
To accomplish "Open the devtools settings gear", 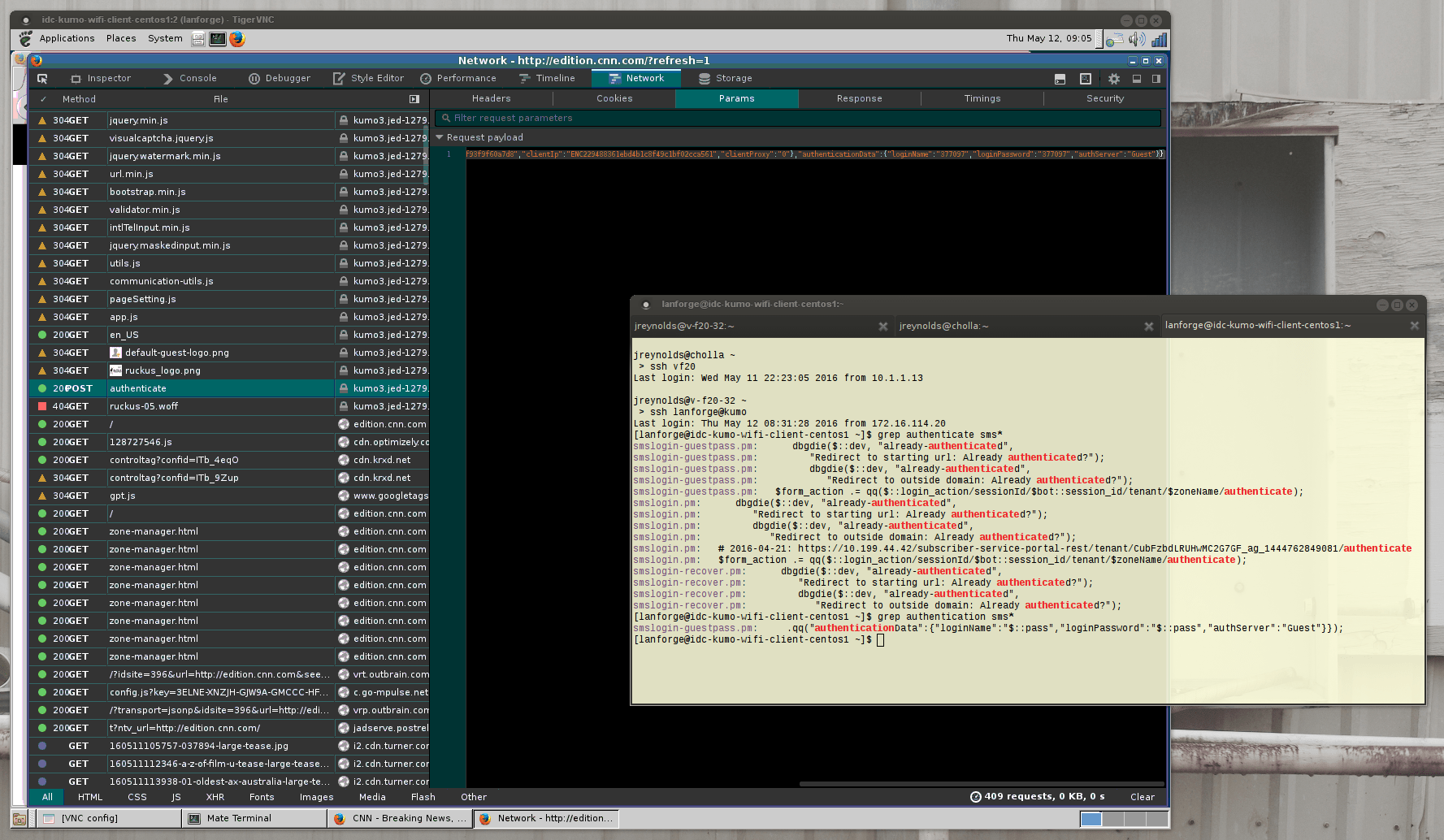I will pos(1114,79).
